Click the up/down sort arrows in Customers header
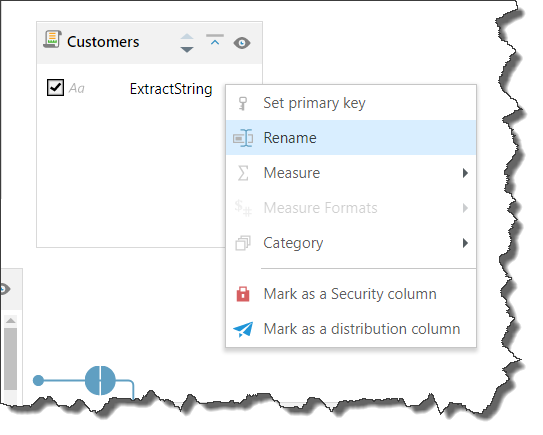Screen dimensions: 543x435 coord(187,43)
